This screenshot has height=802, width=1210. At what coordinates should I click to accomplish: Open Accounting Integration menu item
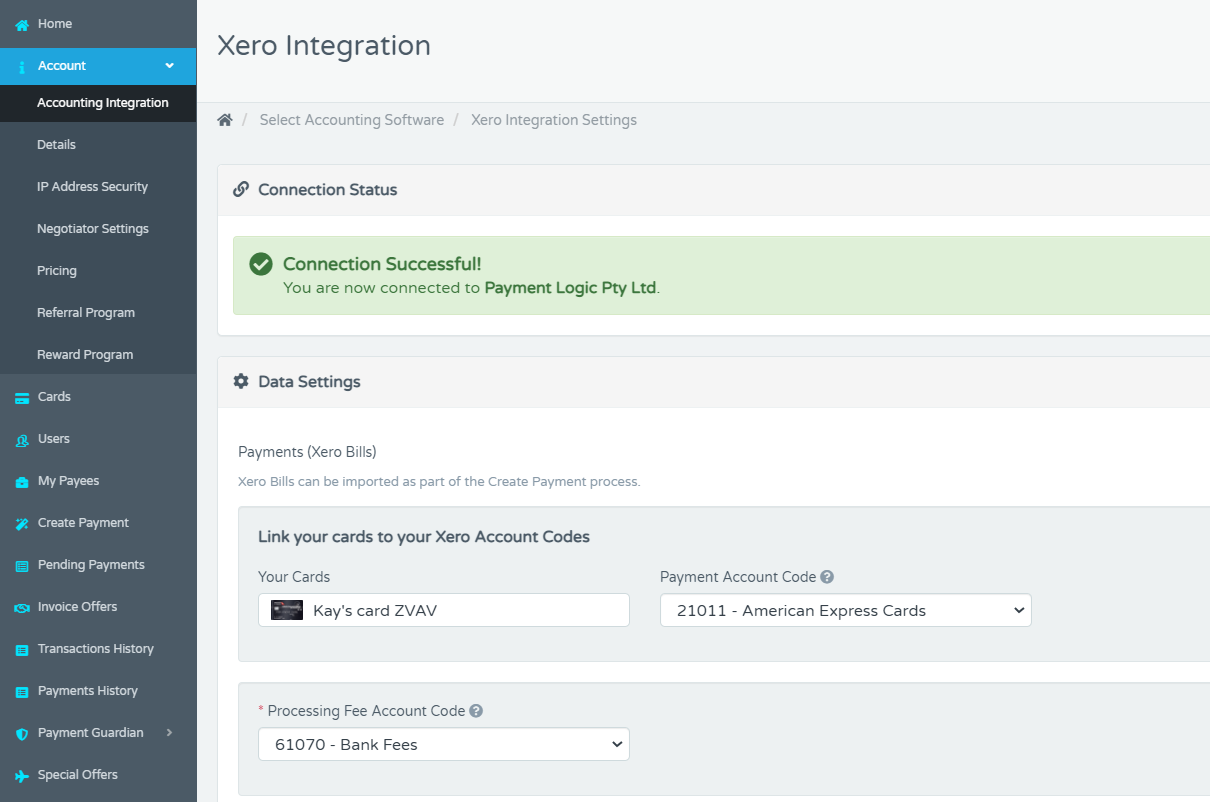point(98,103)
